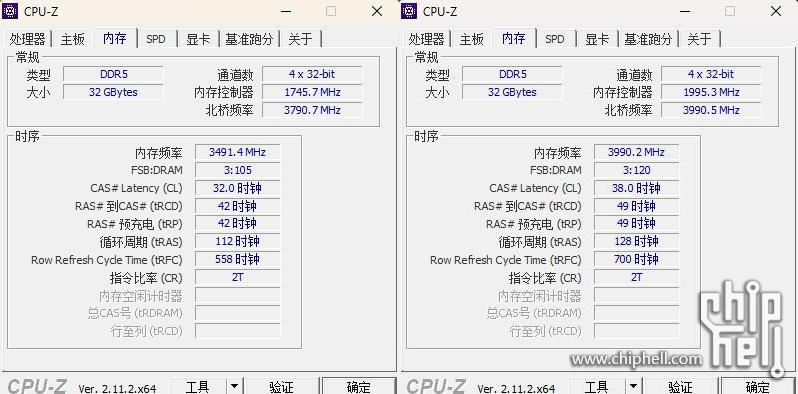The height and width of the screenshot is (394, 798).
Task: Click 验证 button in right CPU-Z window
Action: (x=680, y=386)
